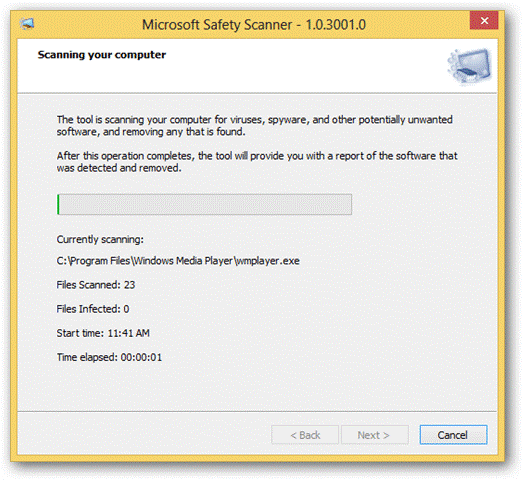Click the disabled Next button
This screenshot has width=523, height=480.
coord(375,435)
